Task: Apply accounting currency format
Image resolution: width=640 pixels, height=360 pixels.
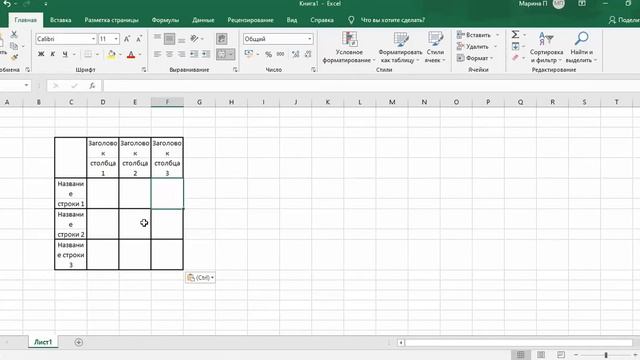Action: pos(249,54)
